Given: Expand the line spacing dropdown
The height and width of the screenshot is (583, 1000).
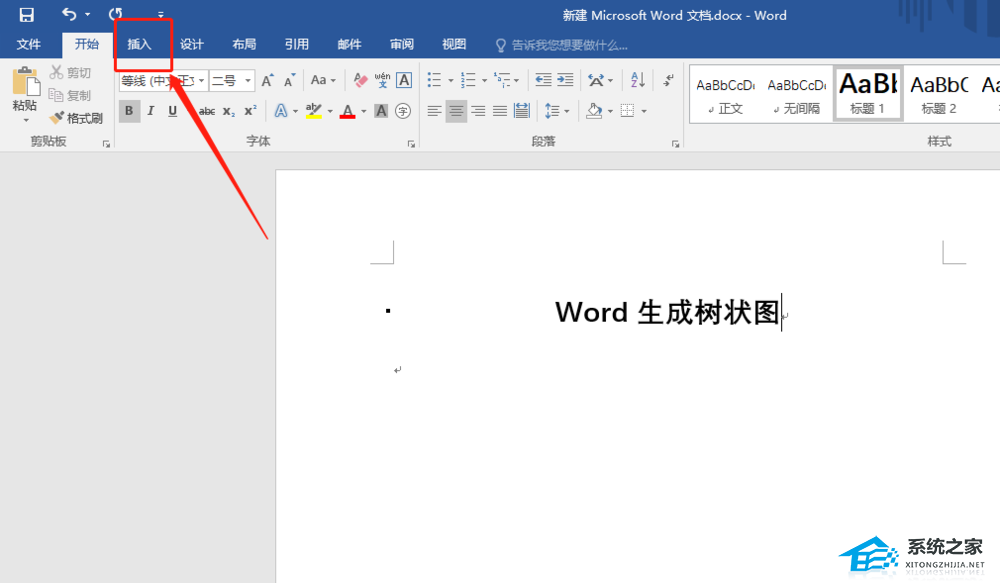Looking at the screenshot, I should click(x=567, y=111).
